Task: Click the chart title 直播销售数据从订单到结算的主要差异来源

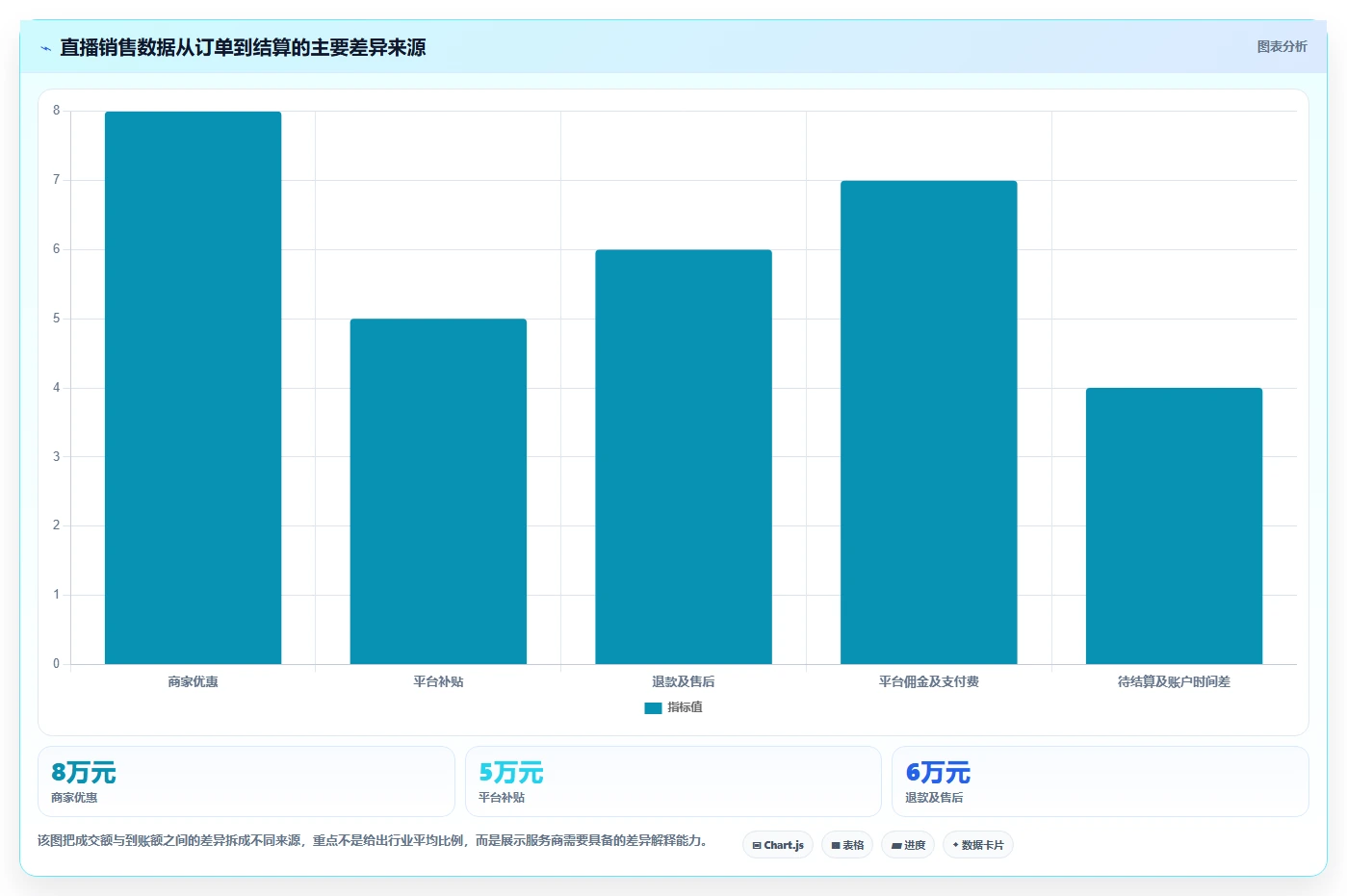Action: point(243,47)
